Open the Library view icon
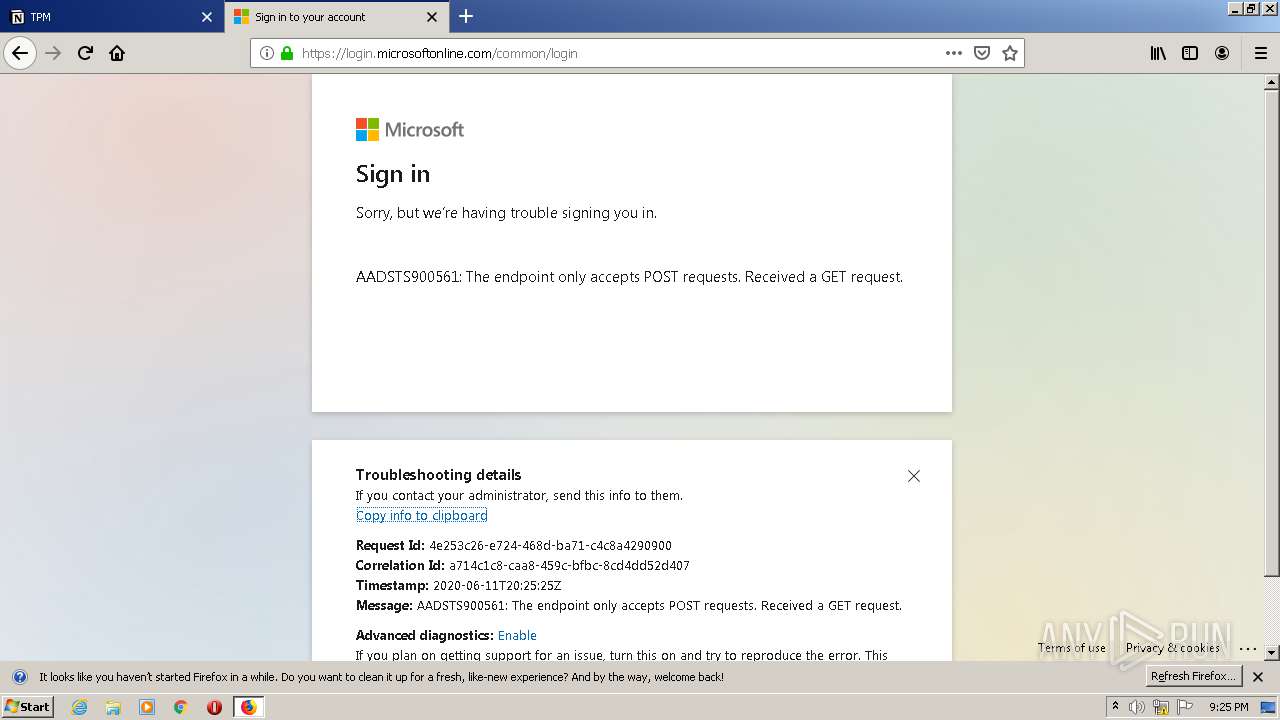1280x720 pixels. tap(1158, 53)
